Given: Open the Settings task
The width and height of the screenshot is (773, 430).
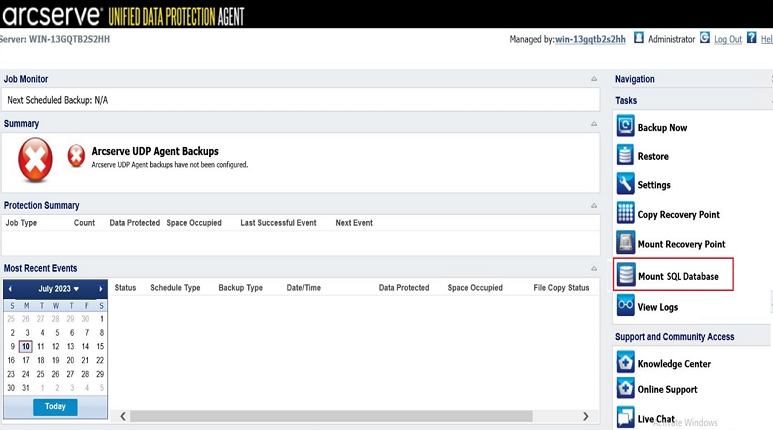Looking at the screenshot, I should tap(654, 185).
